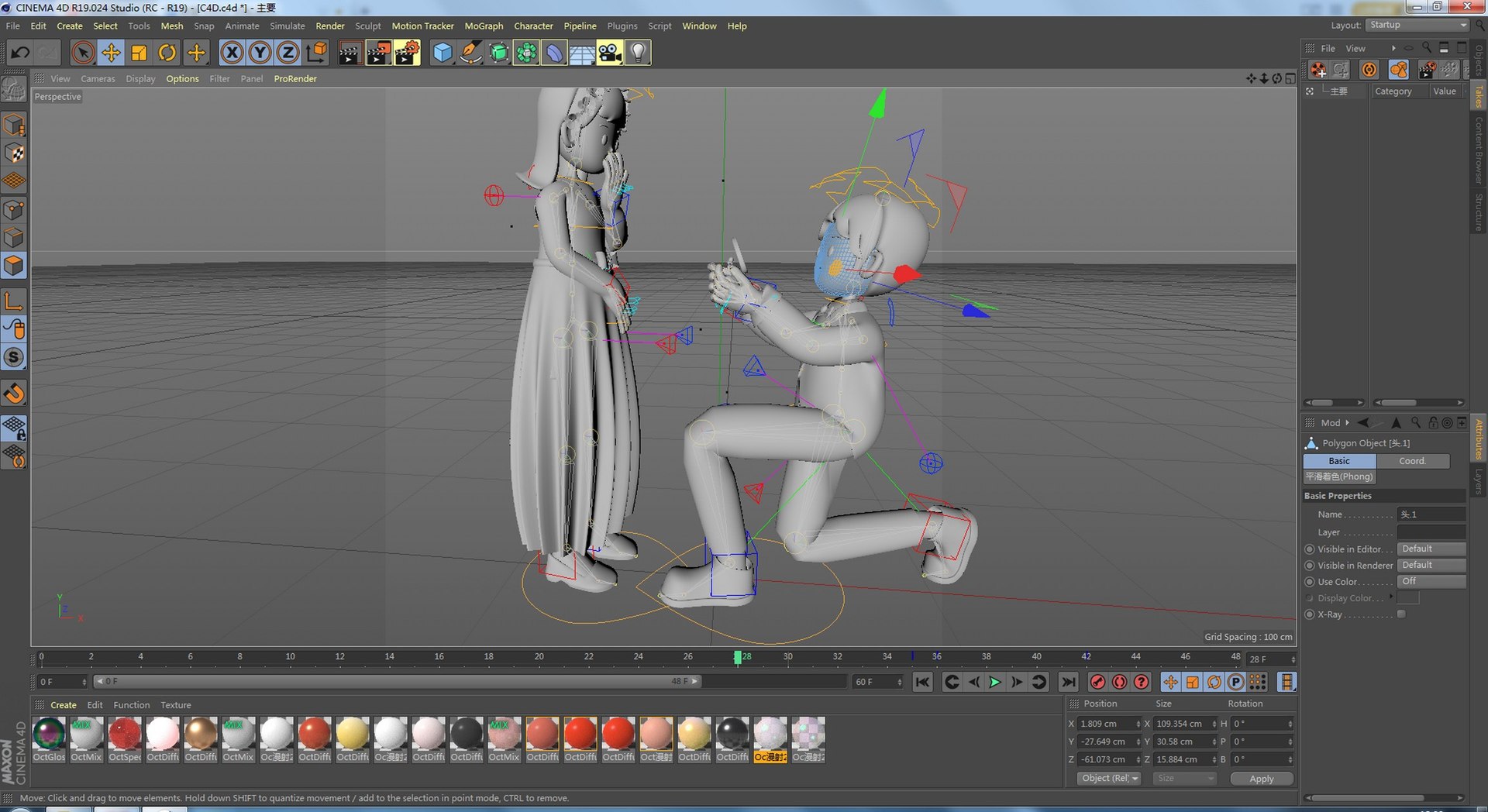Click Visible in Editor animation dot

1310,549
